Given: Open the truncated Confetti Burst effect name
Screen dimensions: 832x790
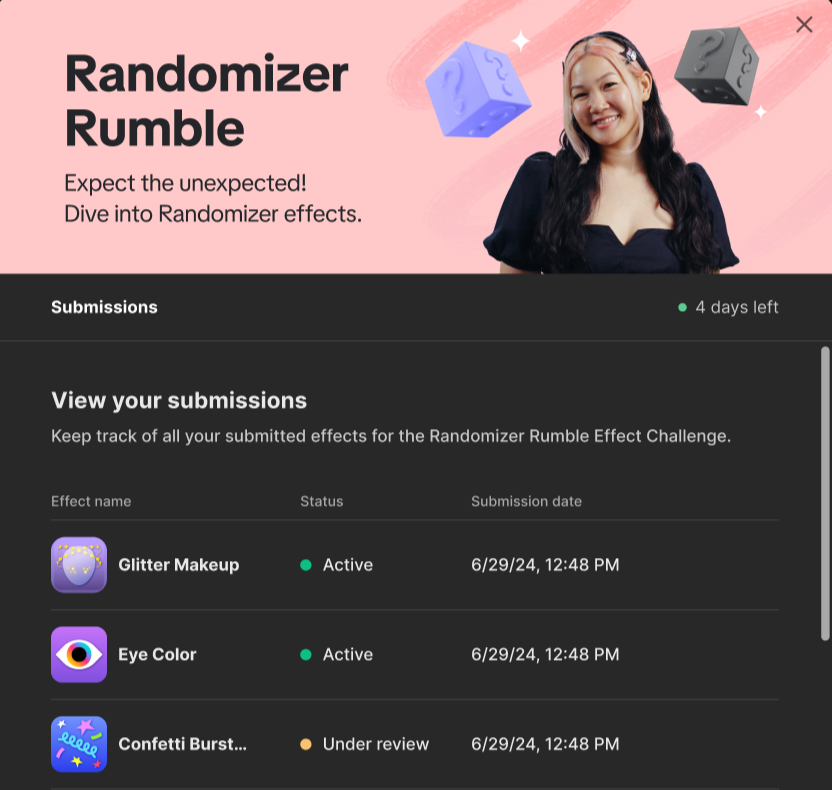Looking at the screenshot, I should (x=183, y=744).
